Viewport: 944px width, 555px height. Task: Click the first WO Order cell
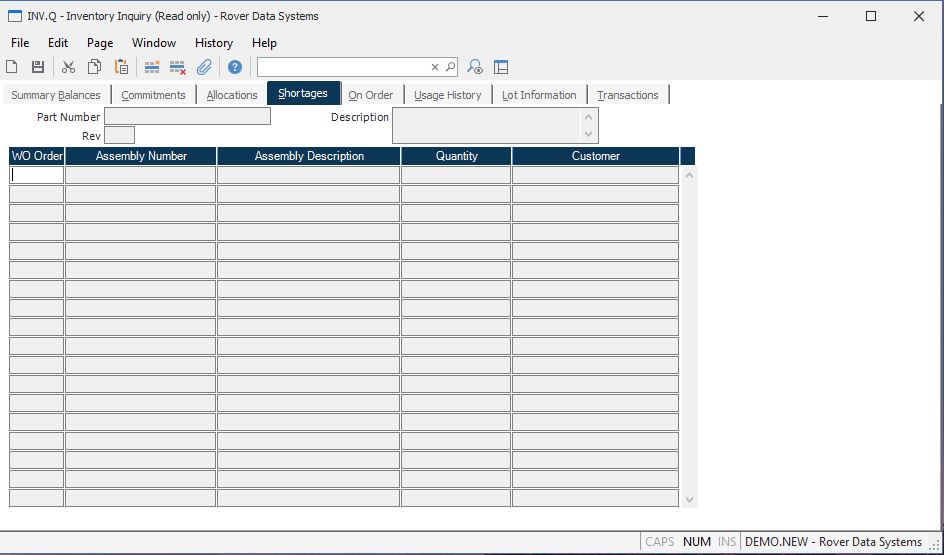pyautogui.click(x=37, y=175)
